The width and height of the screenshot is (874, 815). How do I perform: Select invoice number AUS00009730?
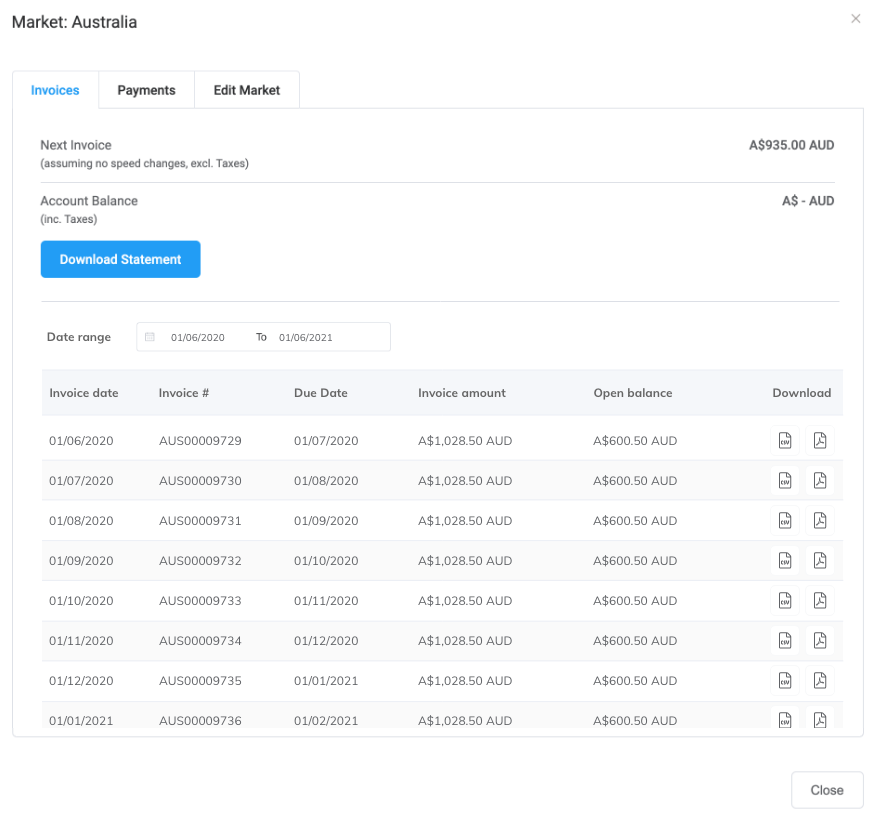click(200, 481)
